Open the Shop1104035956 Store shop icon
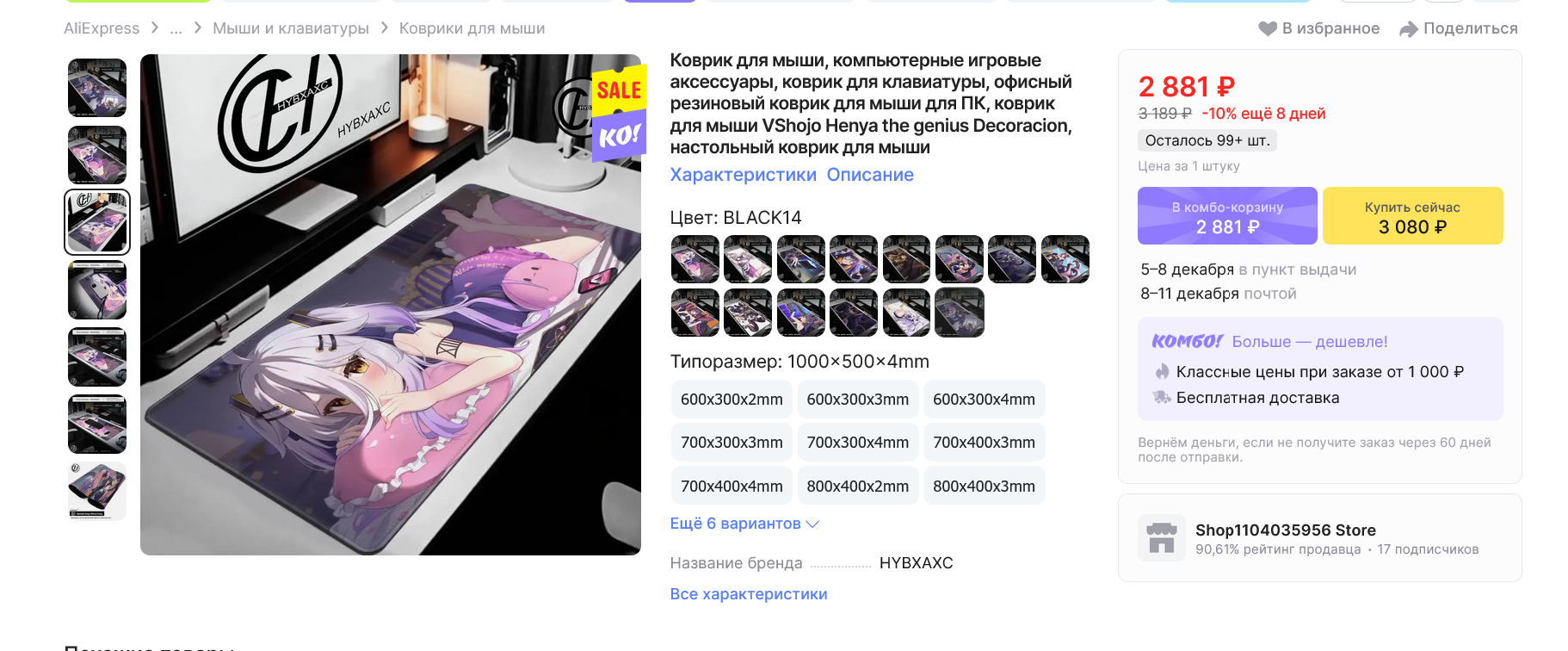 click(1161, 538)
